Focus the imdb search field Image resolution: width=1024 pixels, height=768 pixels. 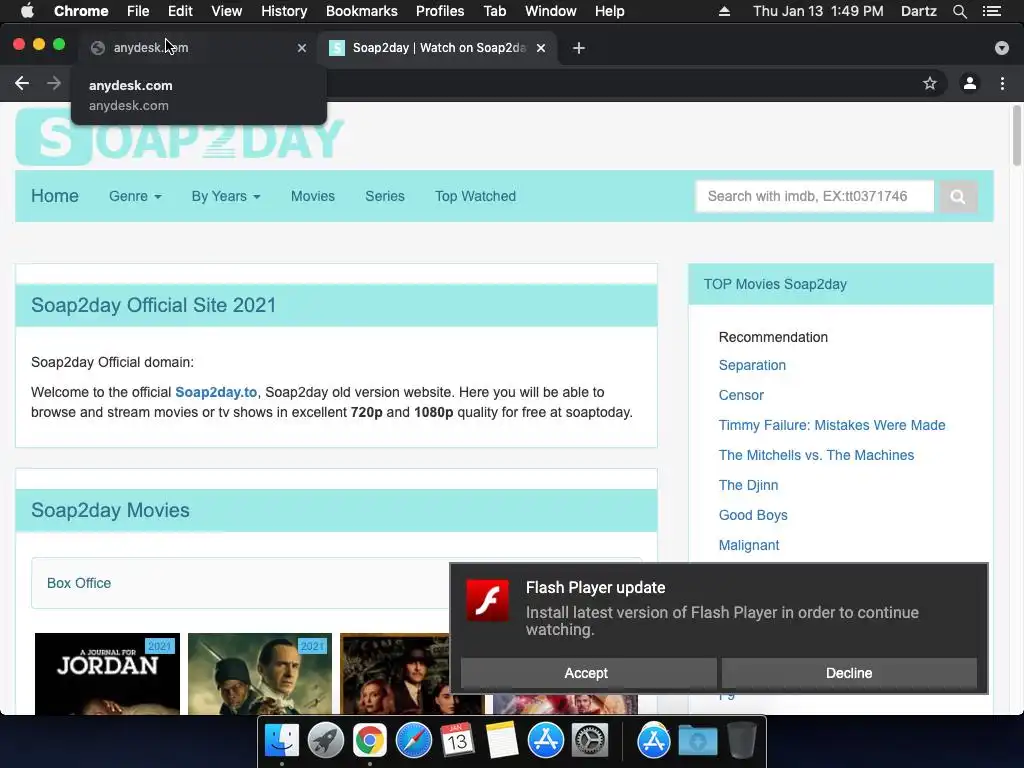[815, 197]
